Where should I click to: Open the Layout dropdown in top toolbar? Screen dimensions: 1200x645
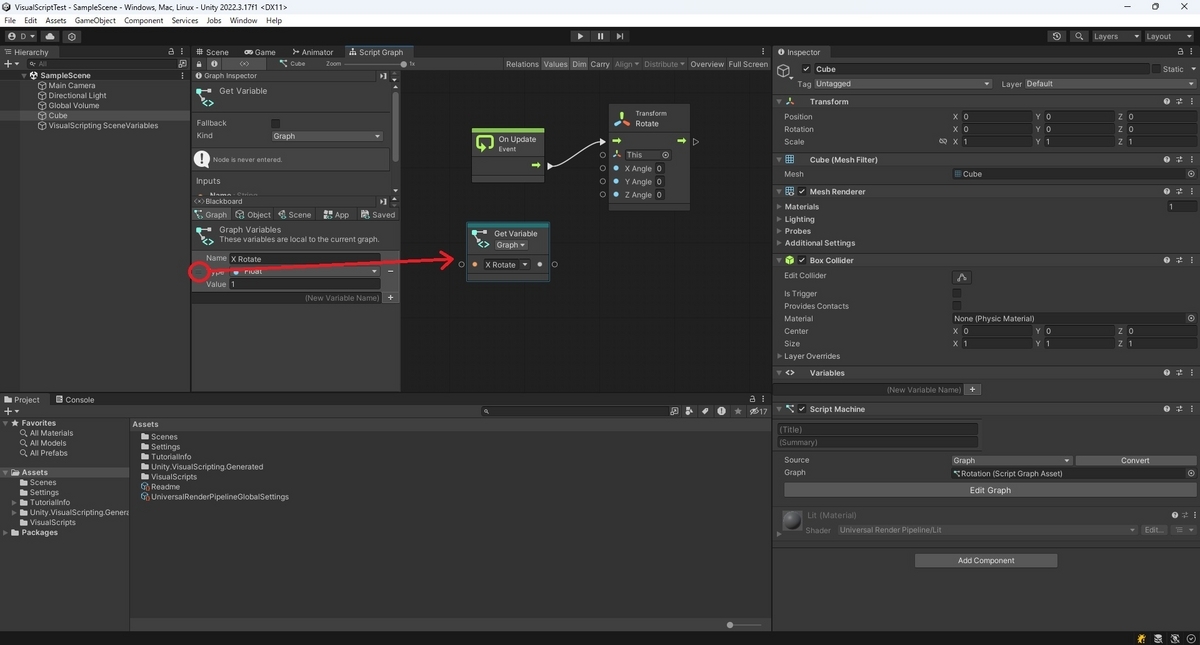[1168, 36]
